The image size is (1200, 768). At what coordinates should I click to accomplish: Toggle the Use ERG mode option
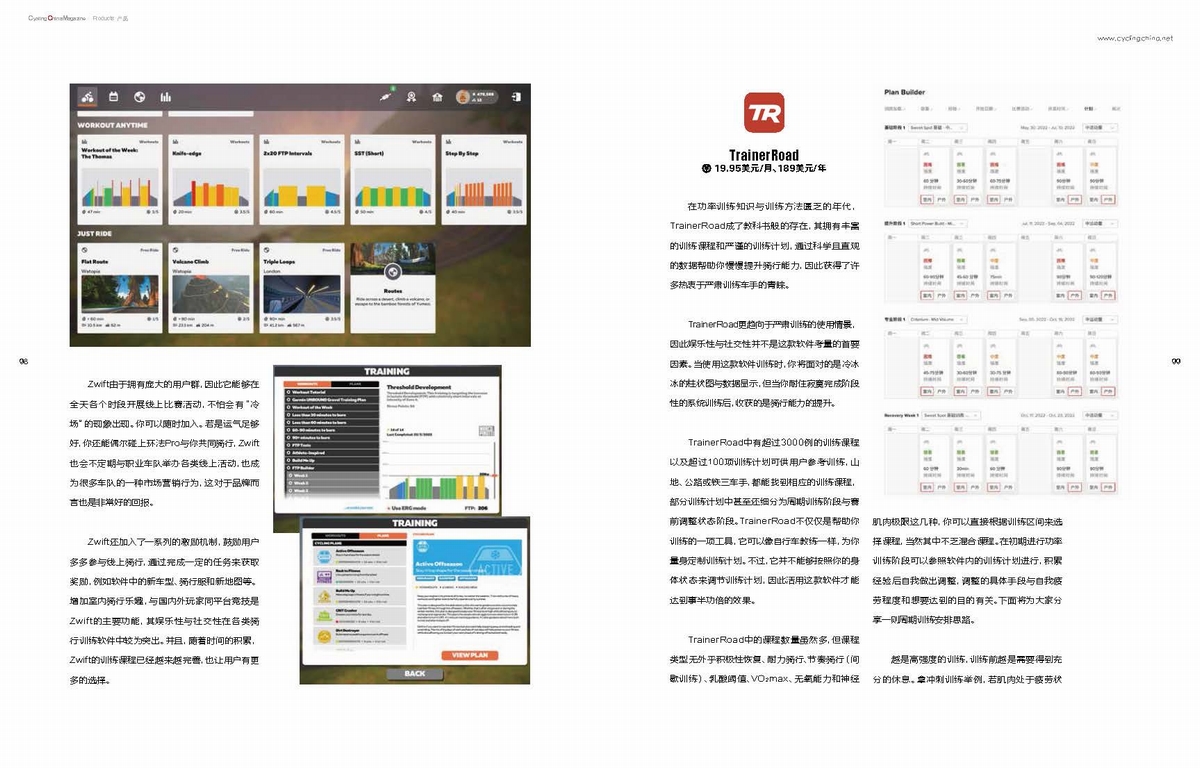407,508
